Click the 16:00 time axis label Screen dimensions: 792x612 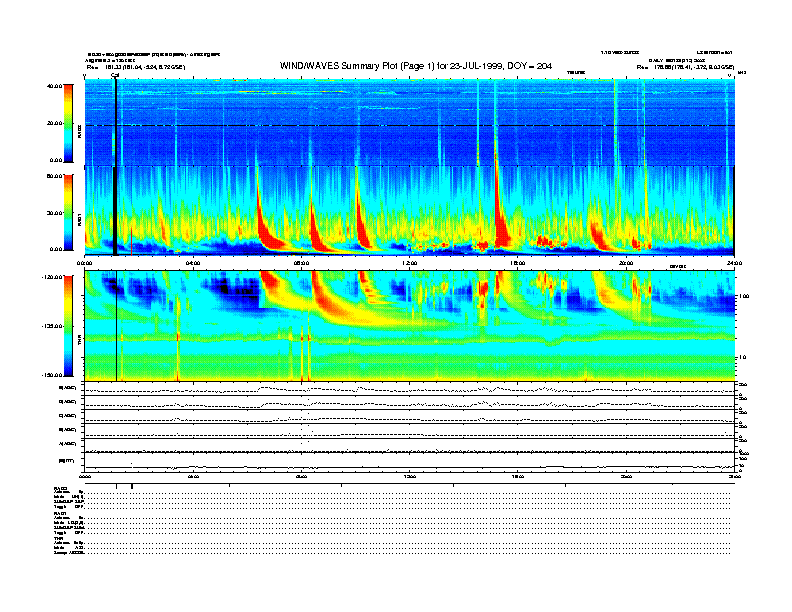pos(517,263)
